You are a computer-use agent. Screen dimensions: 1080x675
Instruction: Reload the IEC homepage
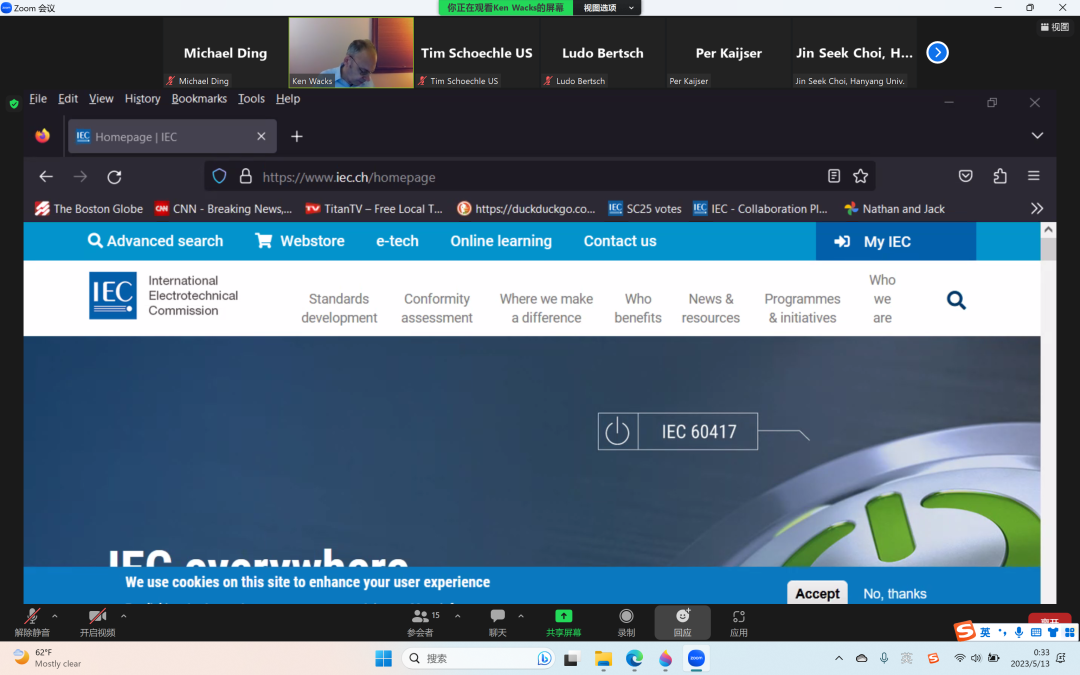coord(114,177)
